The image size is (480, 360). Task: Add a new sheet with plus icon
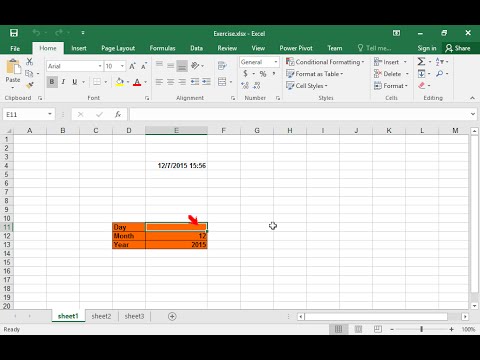pyautogui.click(x=172, y=316)
